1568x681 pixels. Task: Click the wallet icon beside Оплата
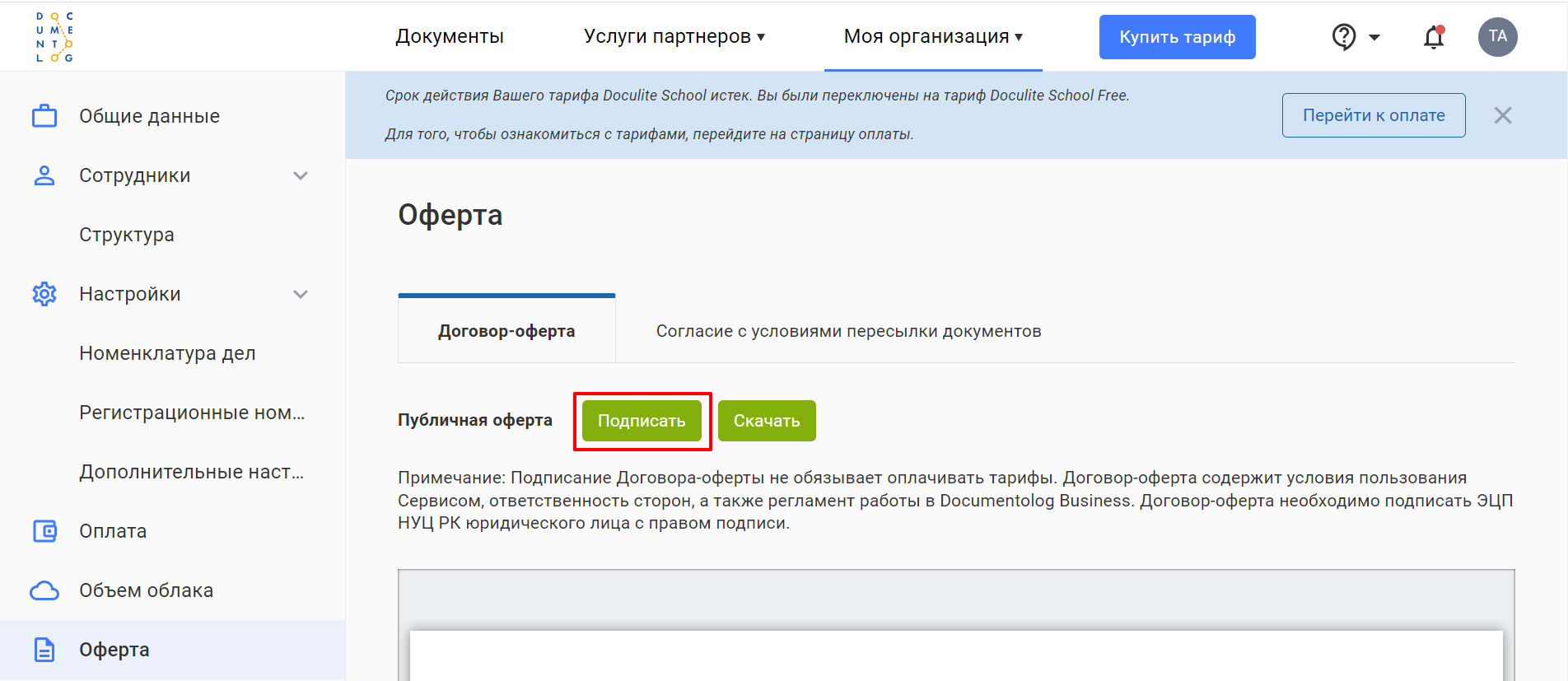click(44, 531)
